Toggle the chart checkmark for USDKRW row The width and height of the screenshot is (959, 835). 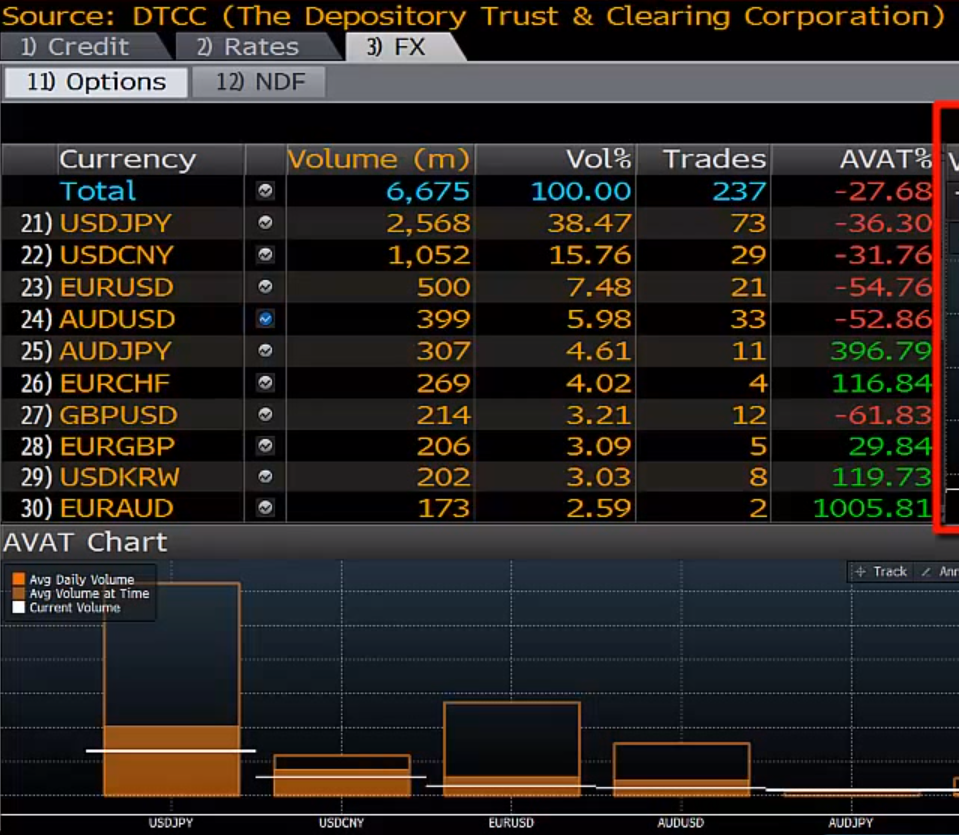[265, 477]
